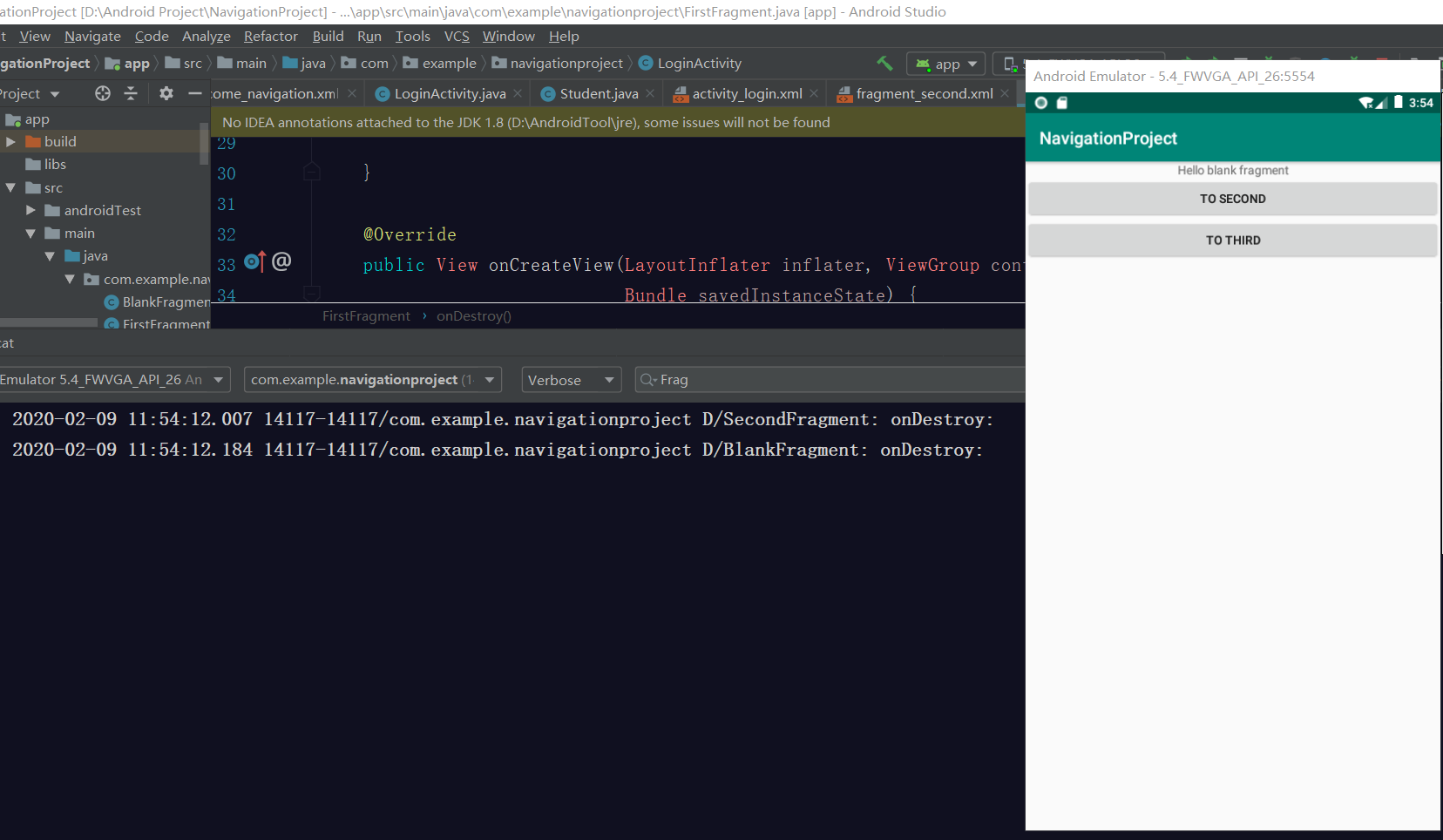The width and height of the screenshot is (1443, 840).
Task: Click the LoginActivity class icon in the breadcrumb
Action: click(x=646, y=63)
